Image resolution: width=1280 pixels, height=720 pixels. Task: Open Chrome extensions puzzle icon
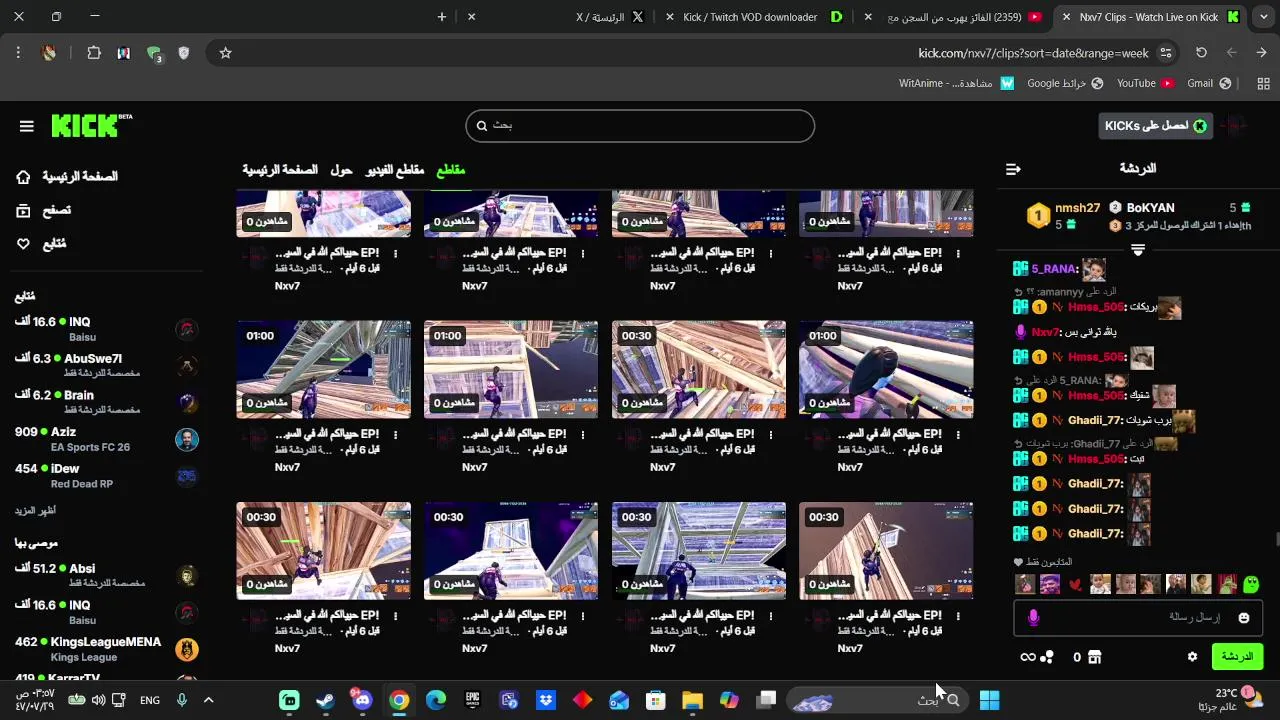tap(94, 53)
